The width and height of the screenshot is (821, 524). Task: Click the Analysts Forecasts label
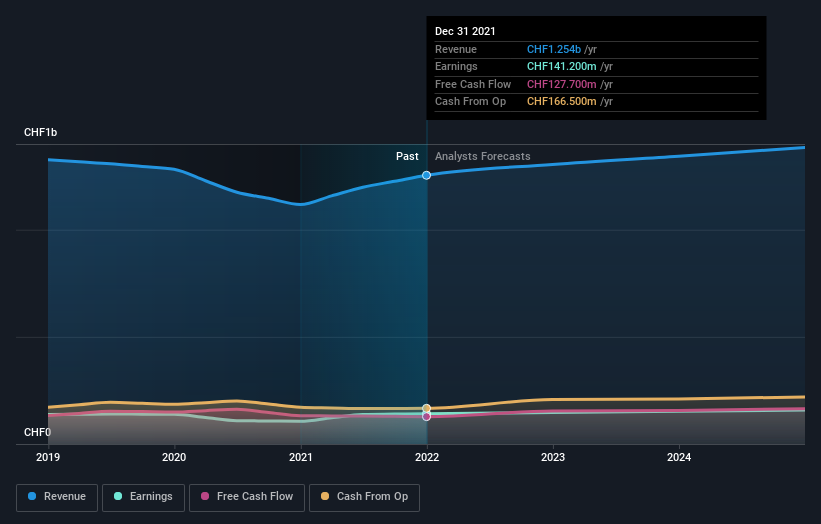[483, 157]
